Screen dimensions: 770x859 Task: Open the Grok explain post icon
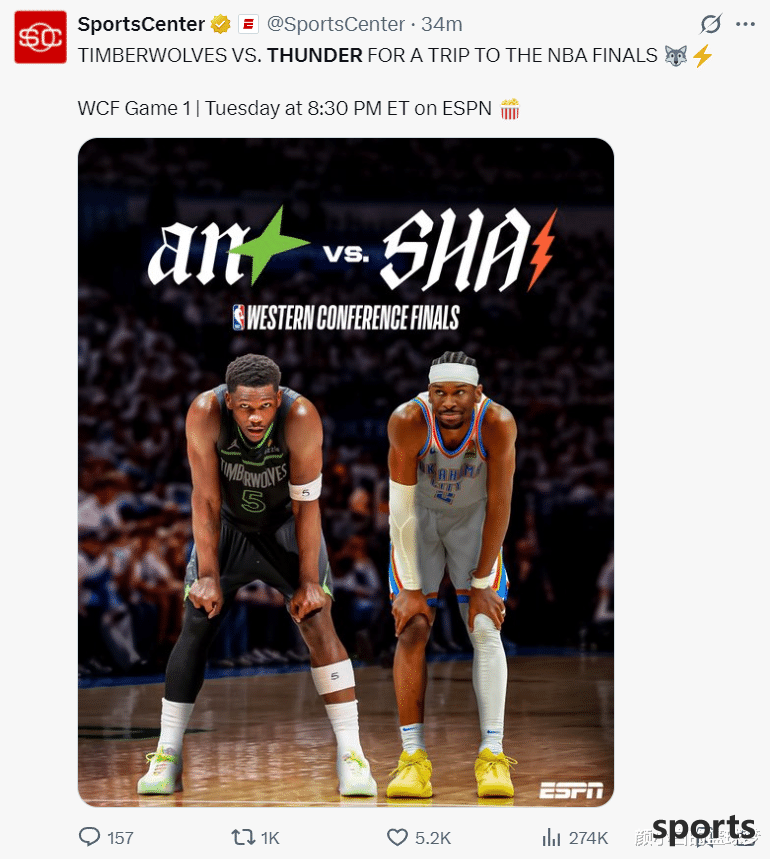[711, 24]
